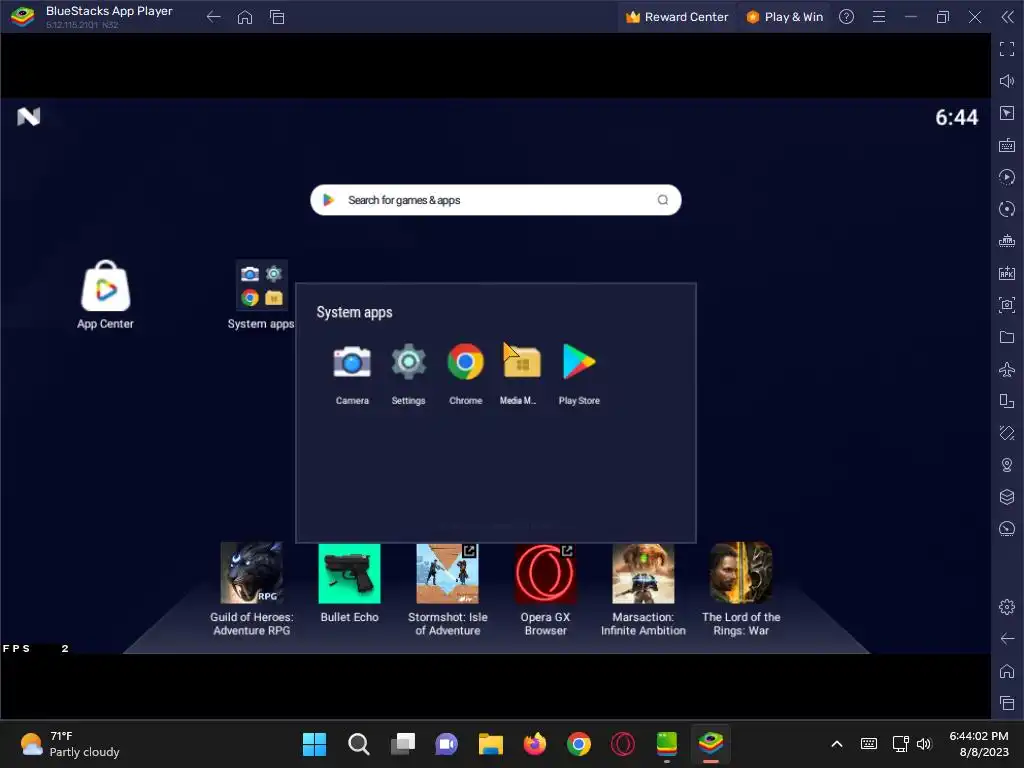Screen dimensions: 1024x768
Task: Launch Firefox from taskbar
Action: [x=535, y=744]
